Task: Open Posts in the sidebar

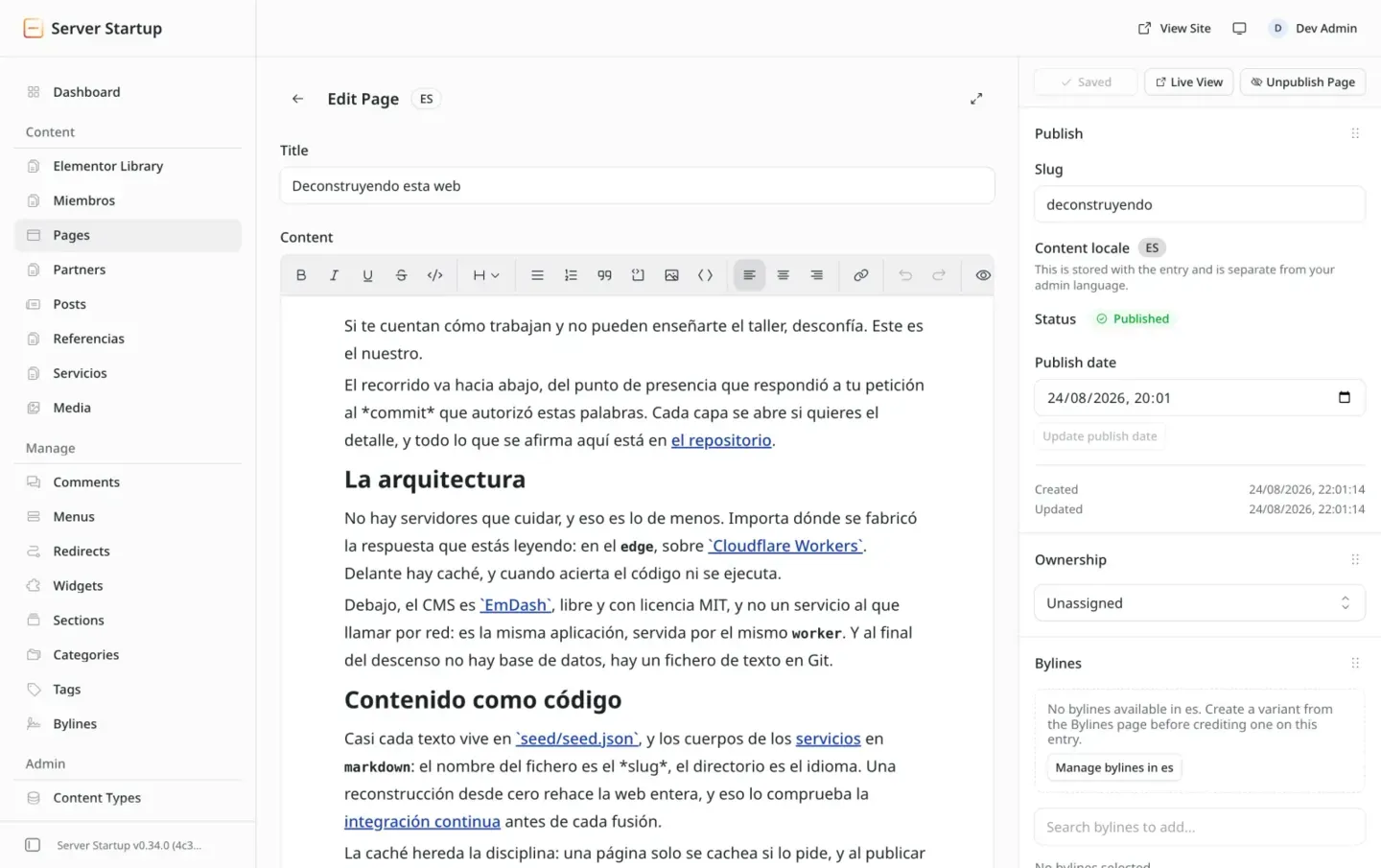Action: point(128,304)
